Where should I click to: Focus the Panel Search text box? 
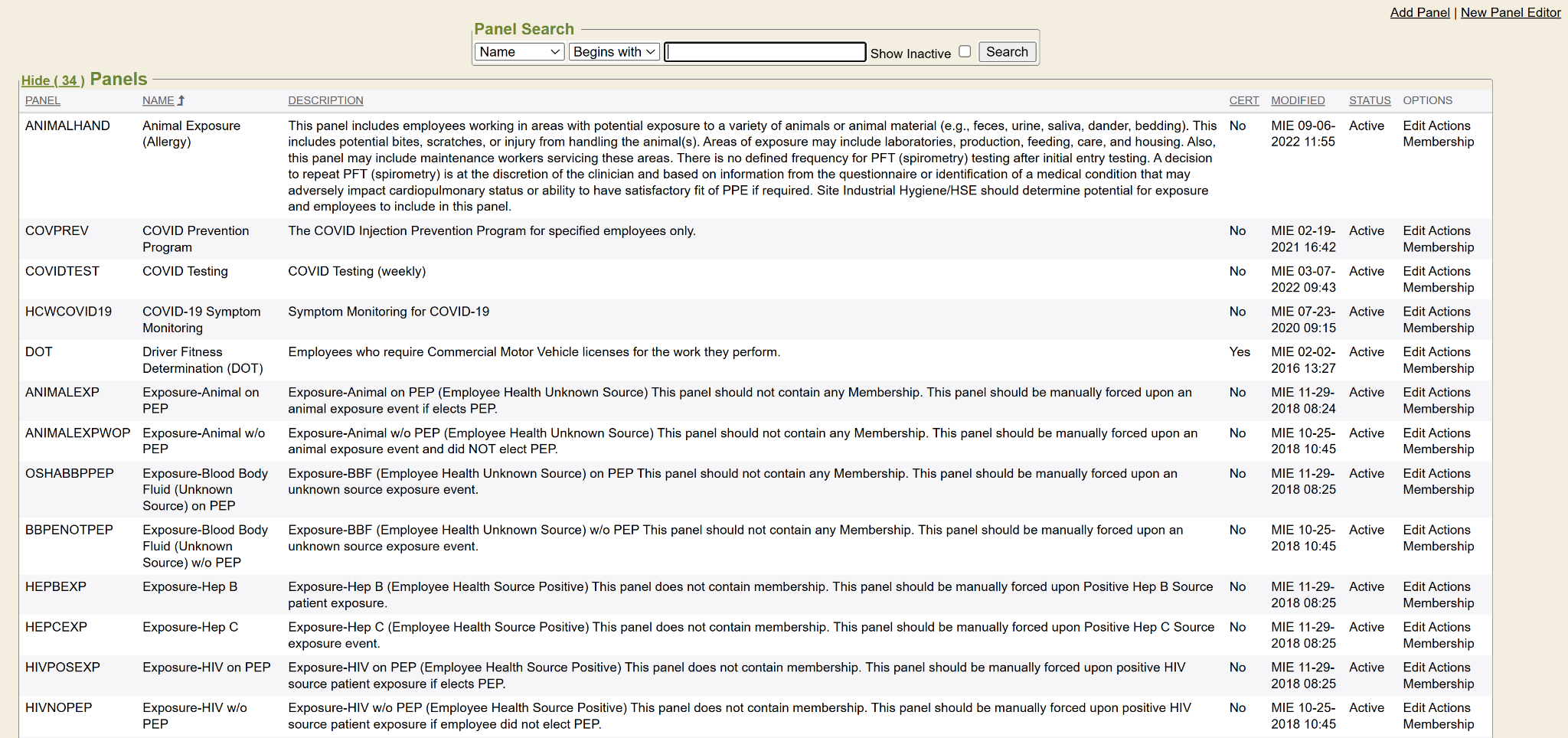pyautogui.click(x=765, y=51)
